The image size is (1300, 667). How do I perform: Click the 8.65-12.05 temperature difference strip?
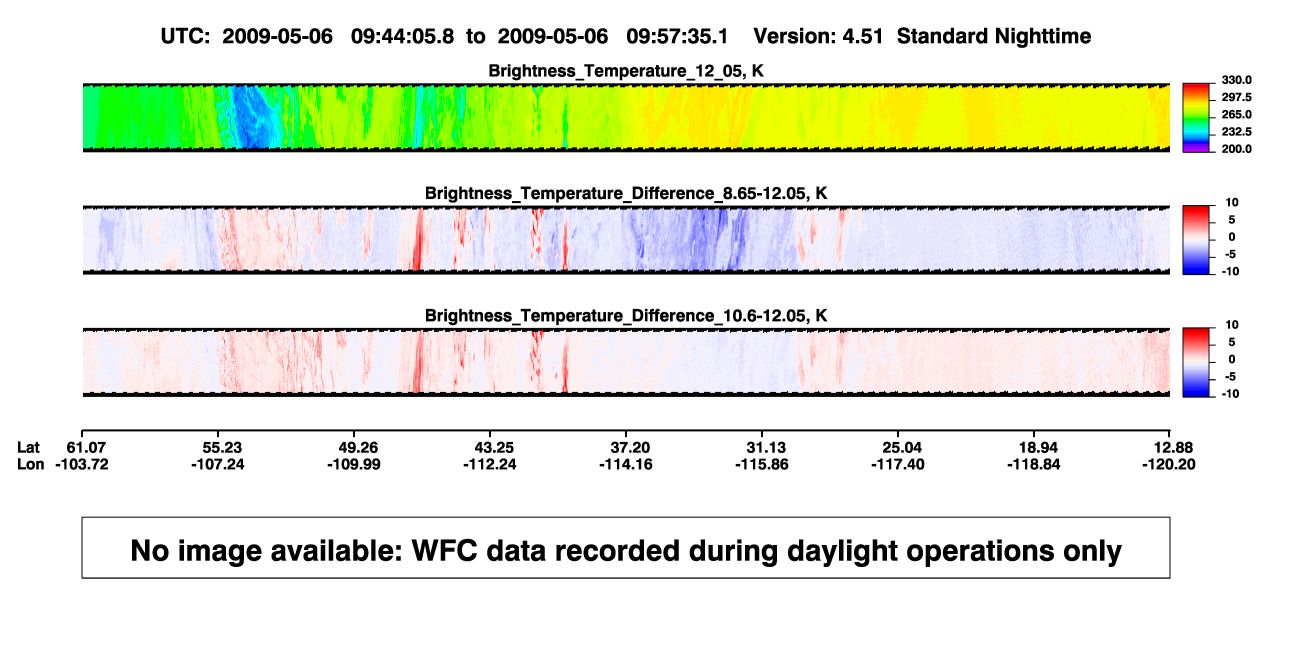pos(626,239)
